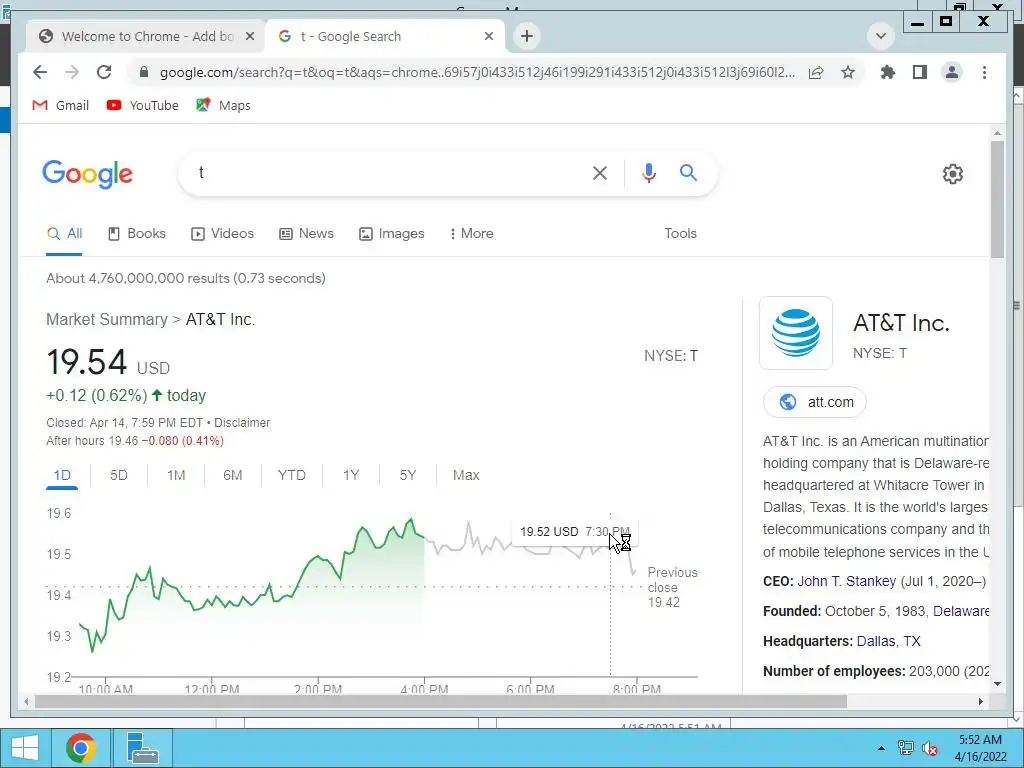Switch to Videos results
This screenshot has width=1024, height=768.
pyautogui.click(x=222, y=234)
